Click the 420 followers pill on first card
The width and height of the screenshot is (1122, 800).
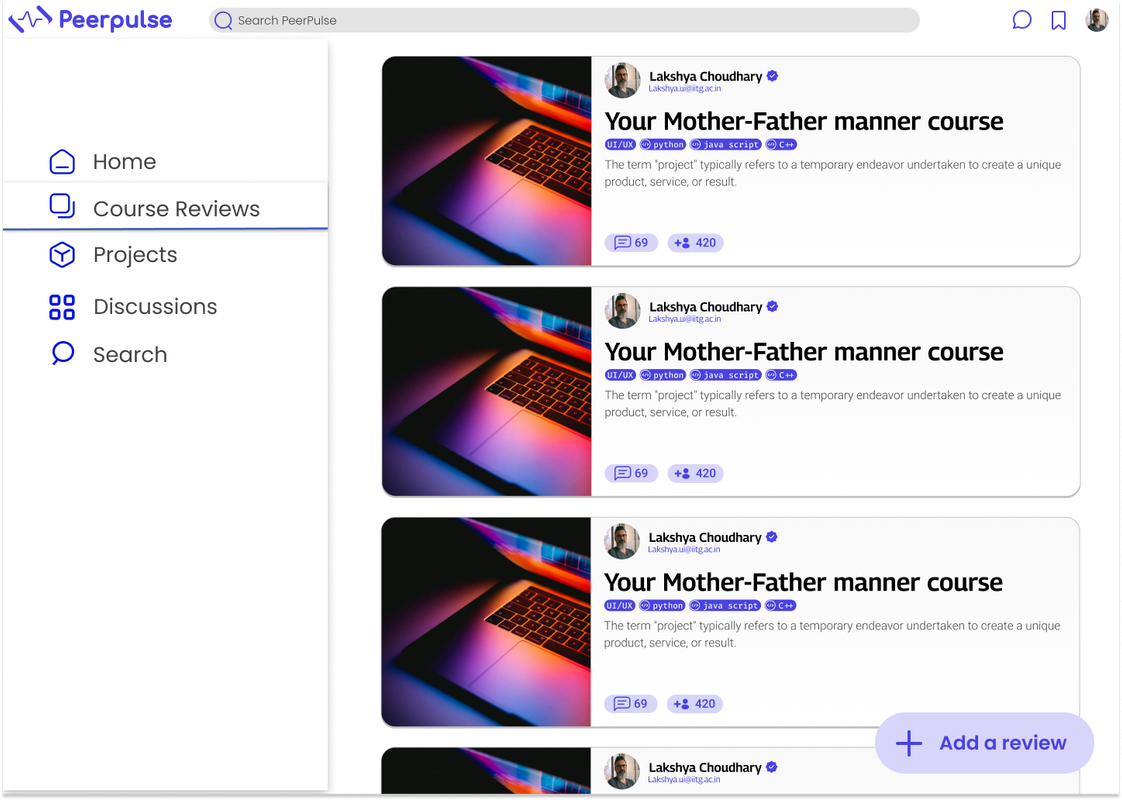pyautogui.click(x=696, y=243)
